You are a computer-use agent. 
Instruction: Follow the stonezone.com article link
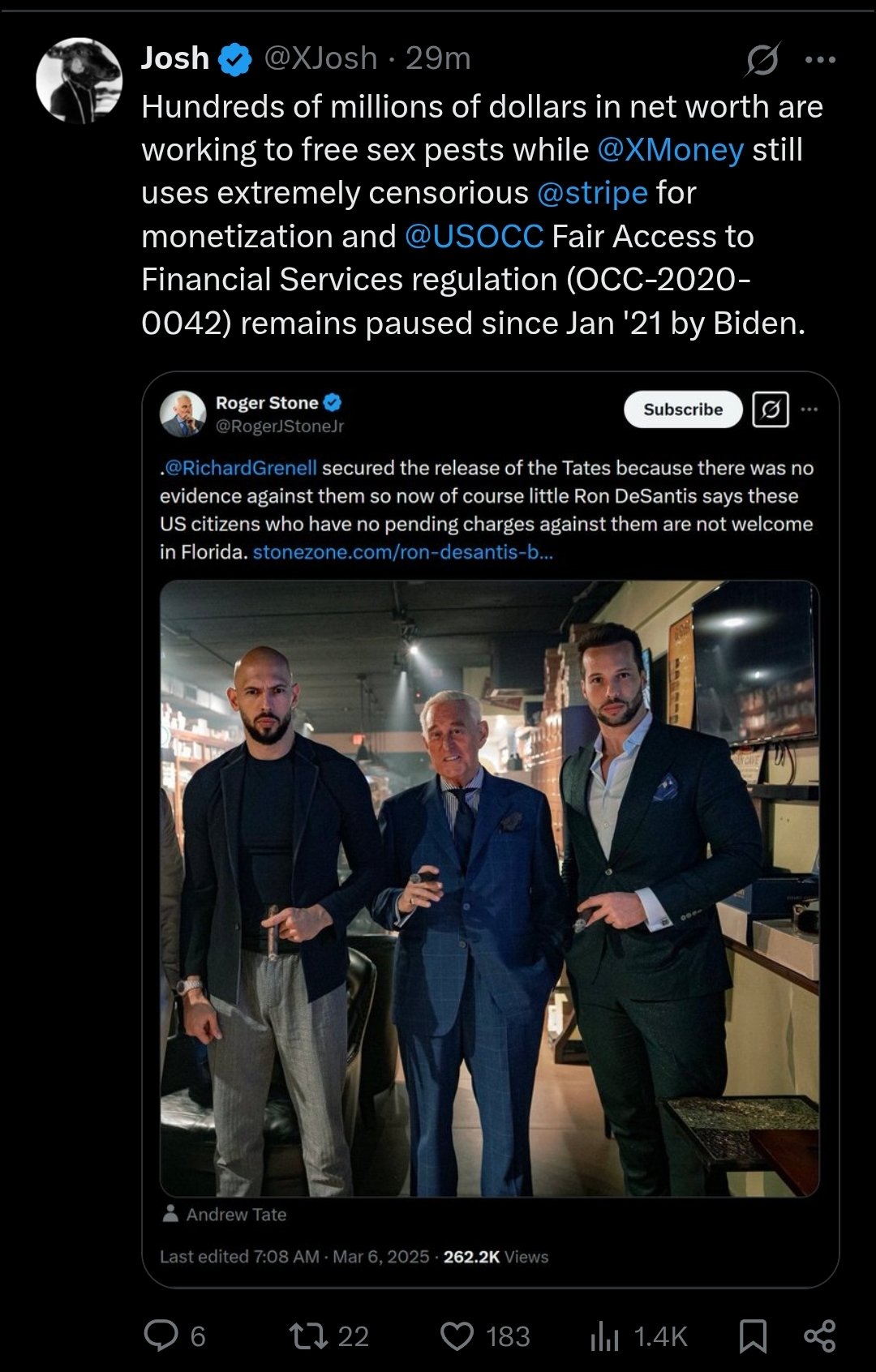[x=403, y=552]
